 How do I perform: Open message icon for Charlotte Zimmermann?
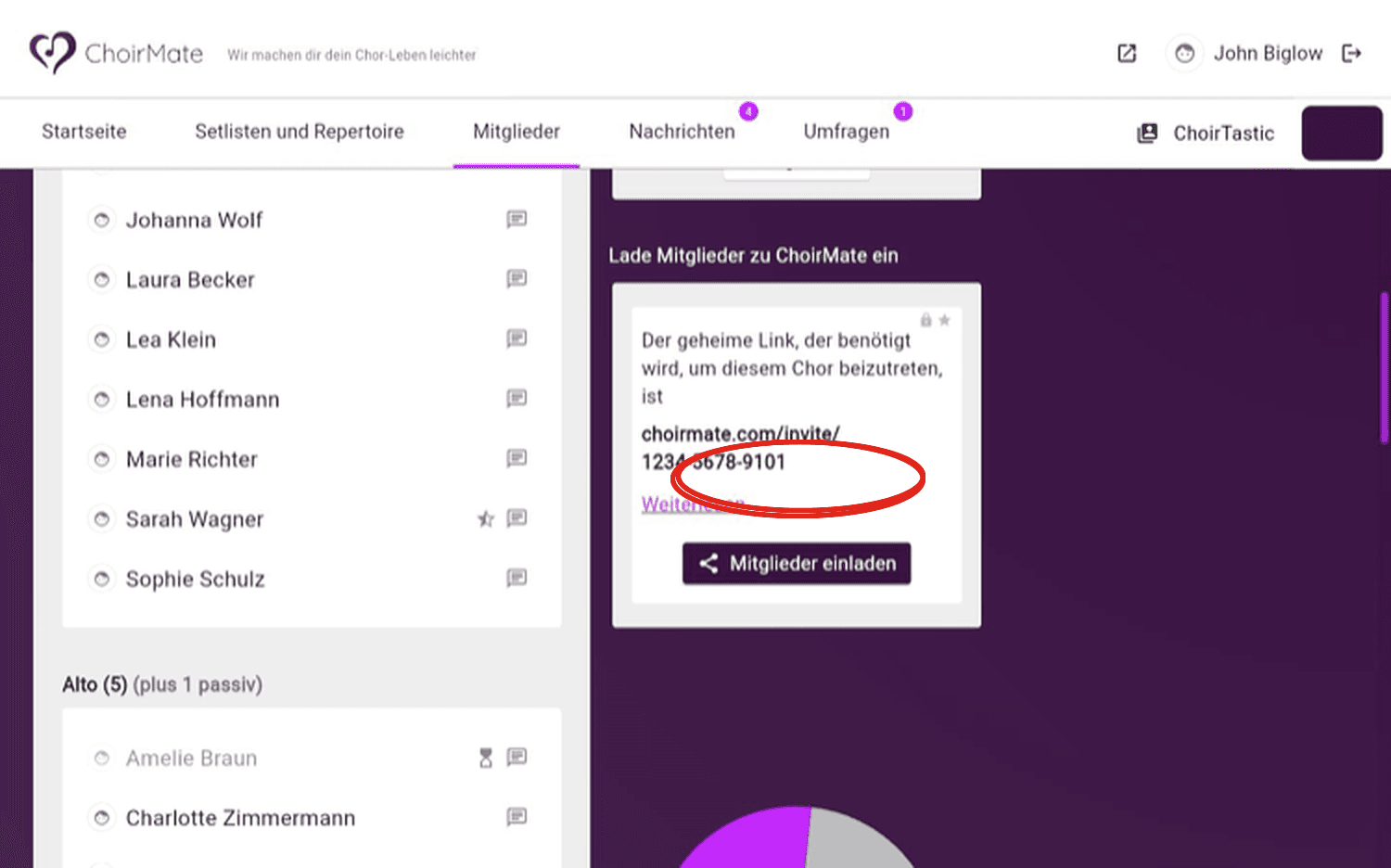517,817
